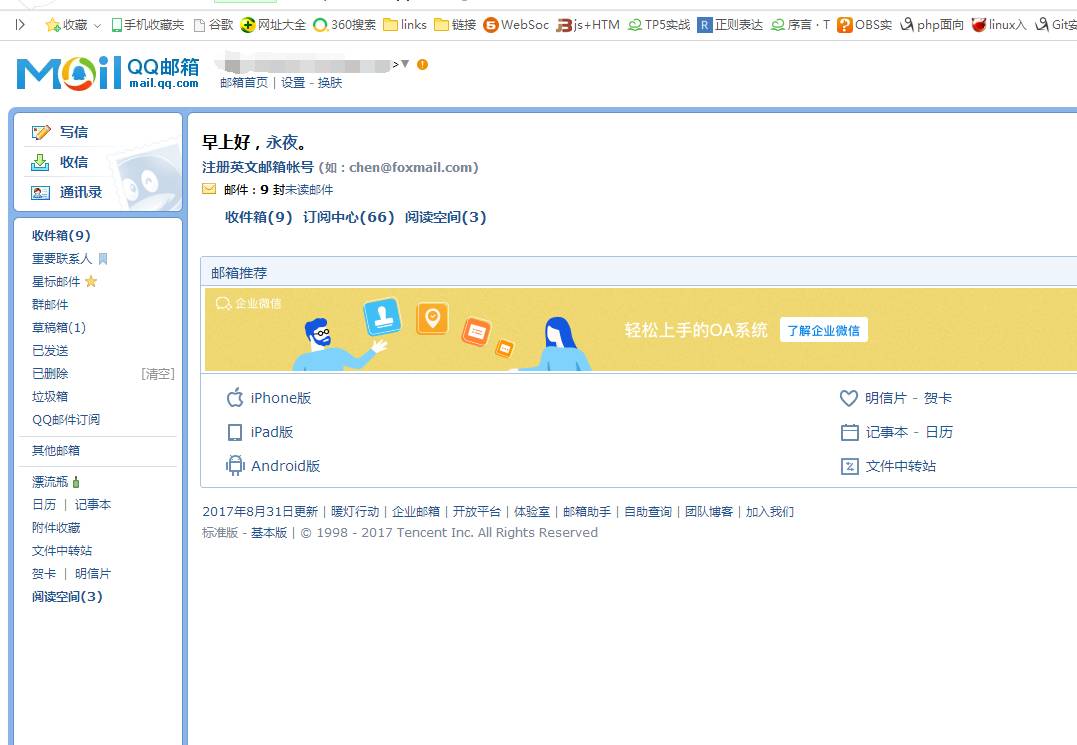This screenshot has height=745, width=1077.
Task: Click 企业邮箱 footer link
Action: [416, 512]
